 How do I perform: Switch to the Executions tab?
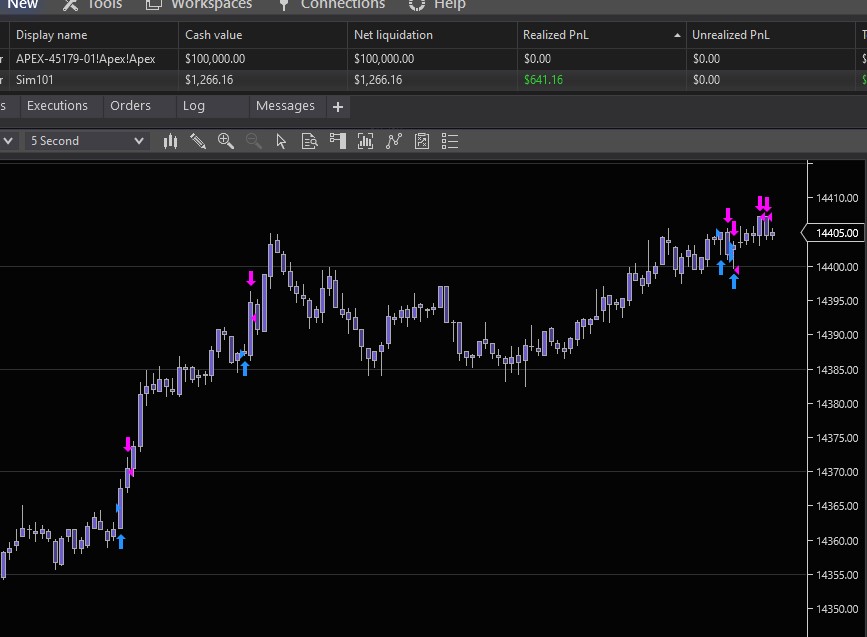[x=57, y=106]
